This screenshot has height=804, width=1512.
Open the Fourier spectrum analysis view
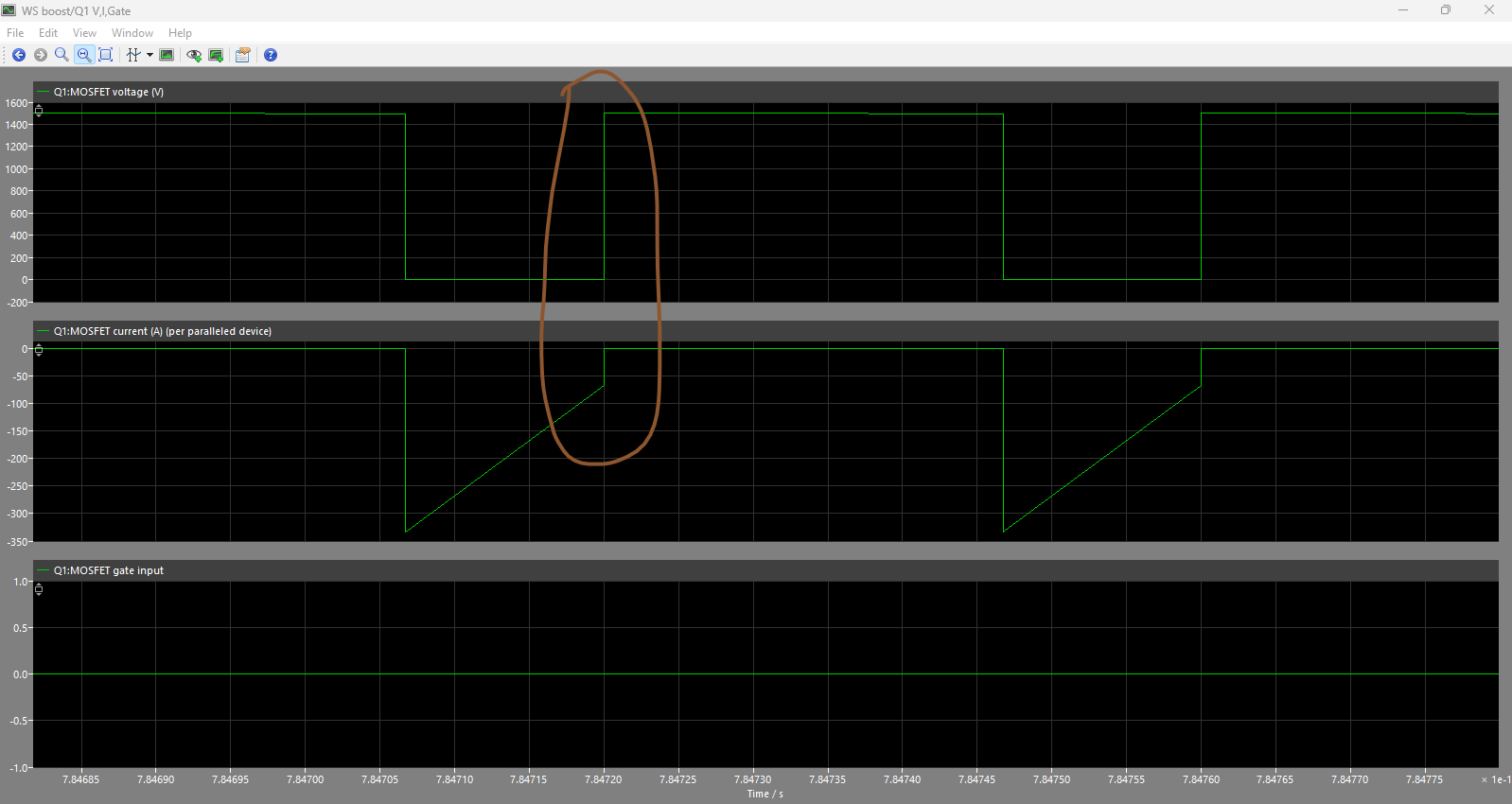[167, 55]
